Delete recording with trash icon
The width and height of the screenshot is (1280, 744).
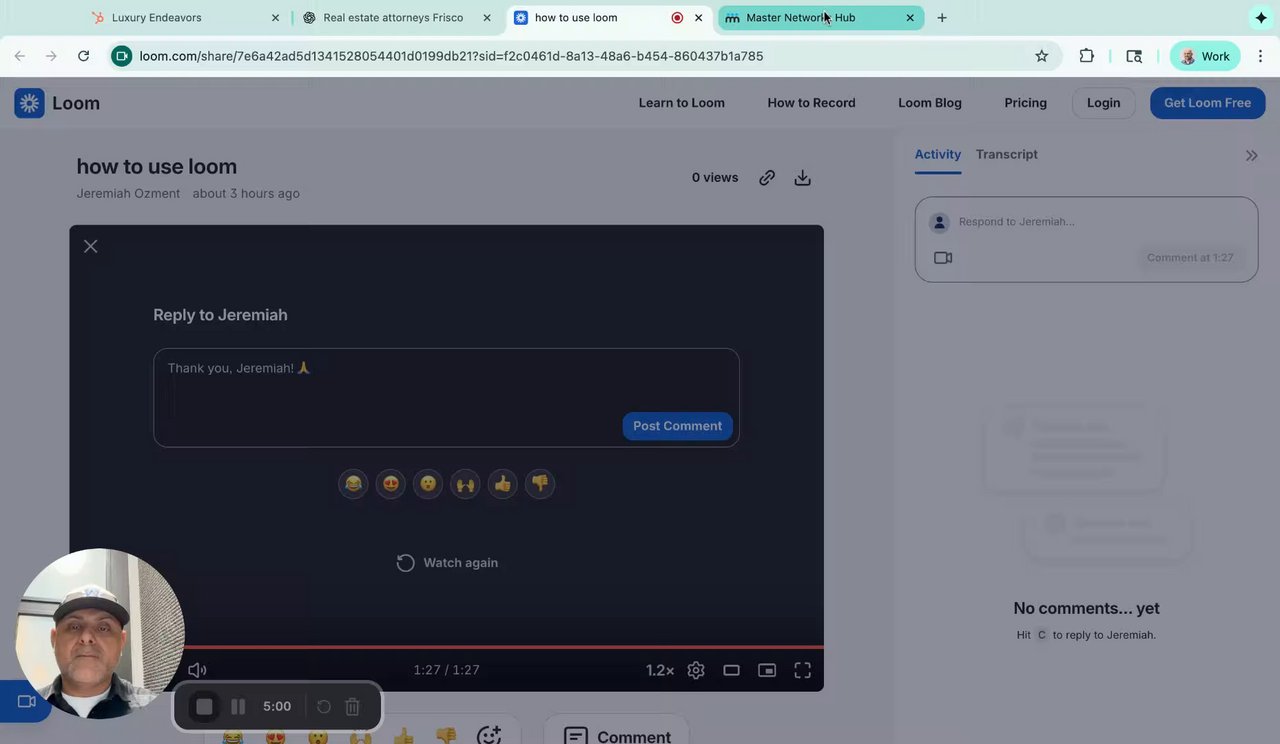(352, 707)
